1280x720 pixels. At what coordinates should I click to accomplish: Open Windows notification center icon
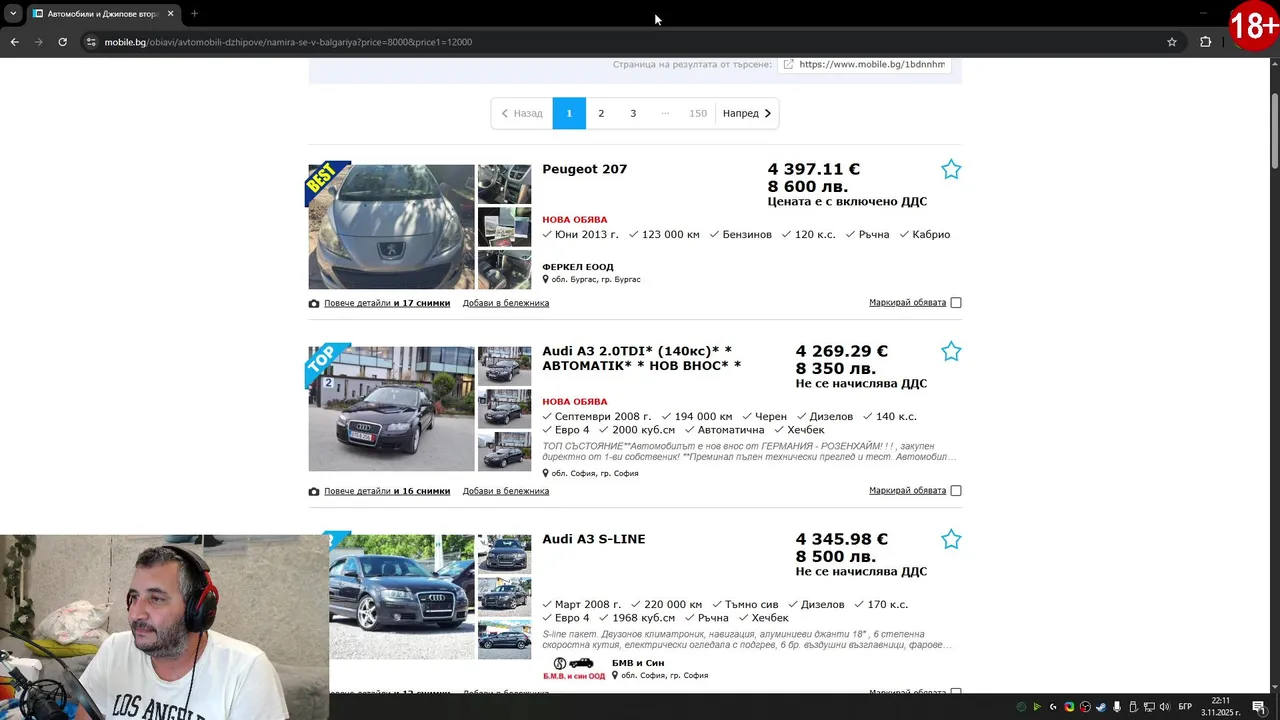pyautogui.click(x=1259, y=707)
